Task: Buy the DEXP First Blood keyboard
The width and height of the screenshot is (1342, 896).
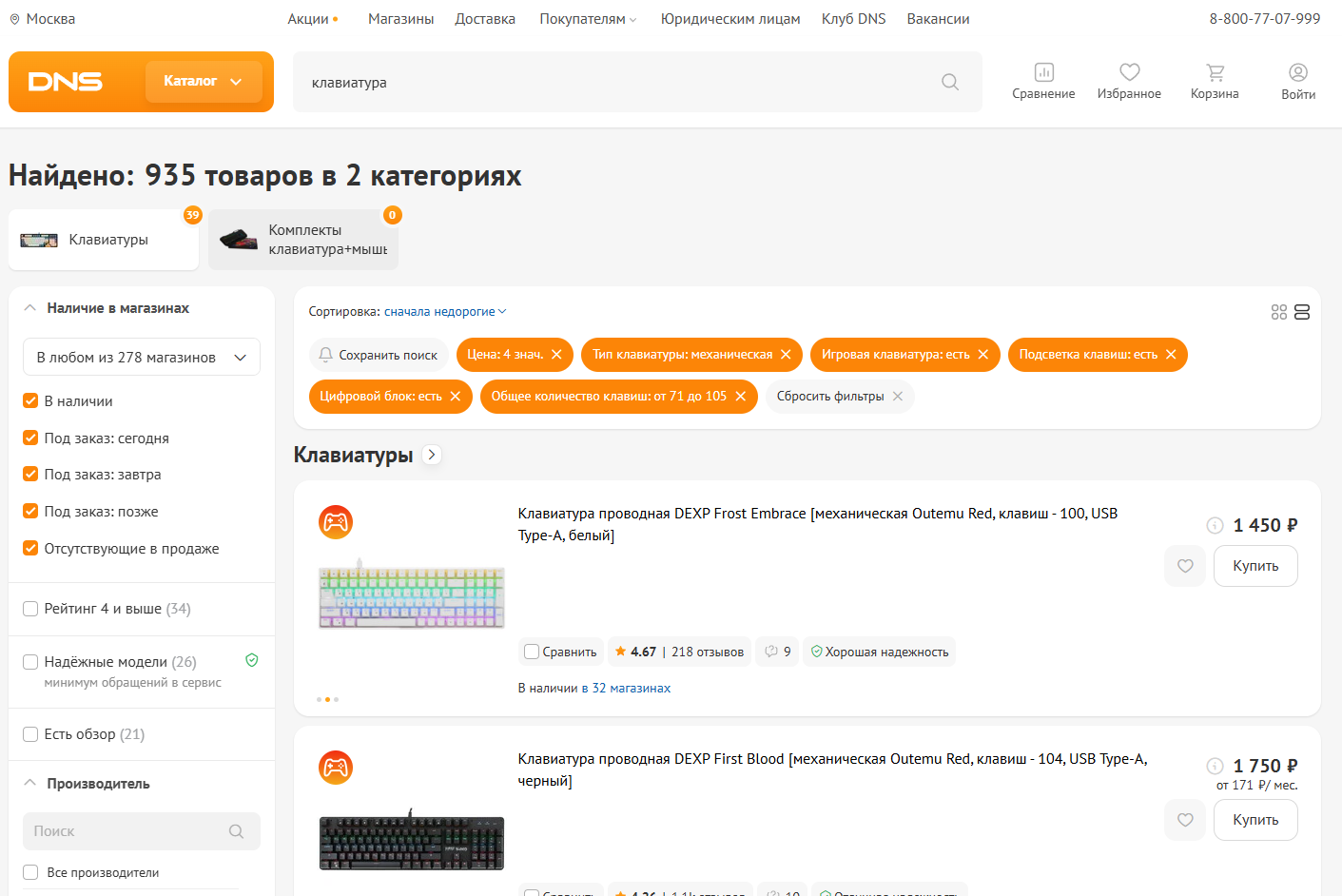Action: 1255,820
